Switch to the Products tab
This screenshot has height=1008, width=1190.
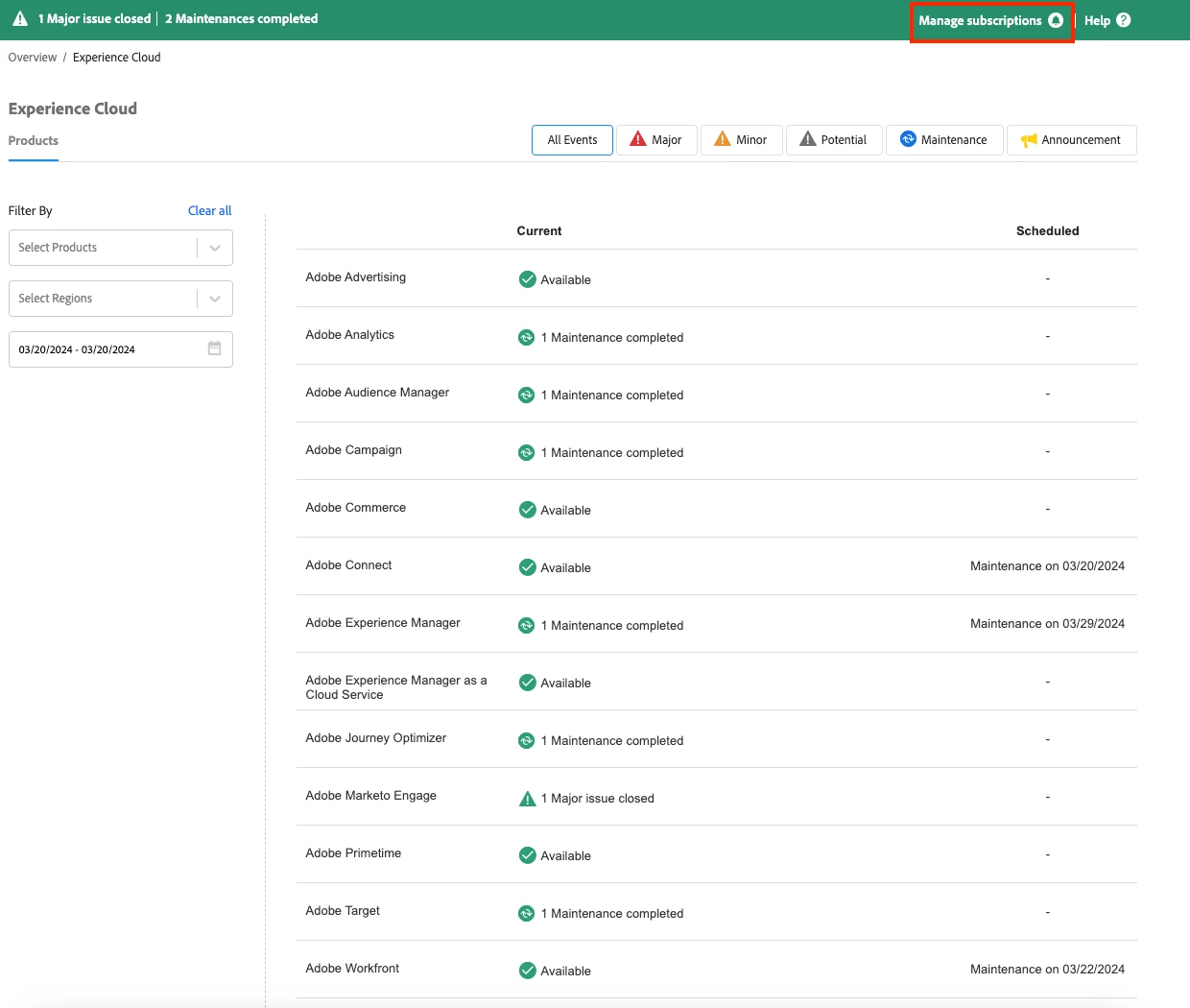coord(34,141)
